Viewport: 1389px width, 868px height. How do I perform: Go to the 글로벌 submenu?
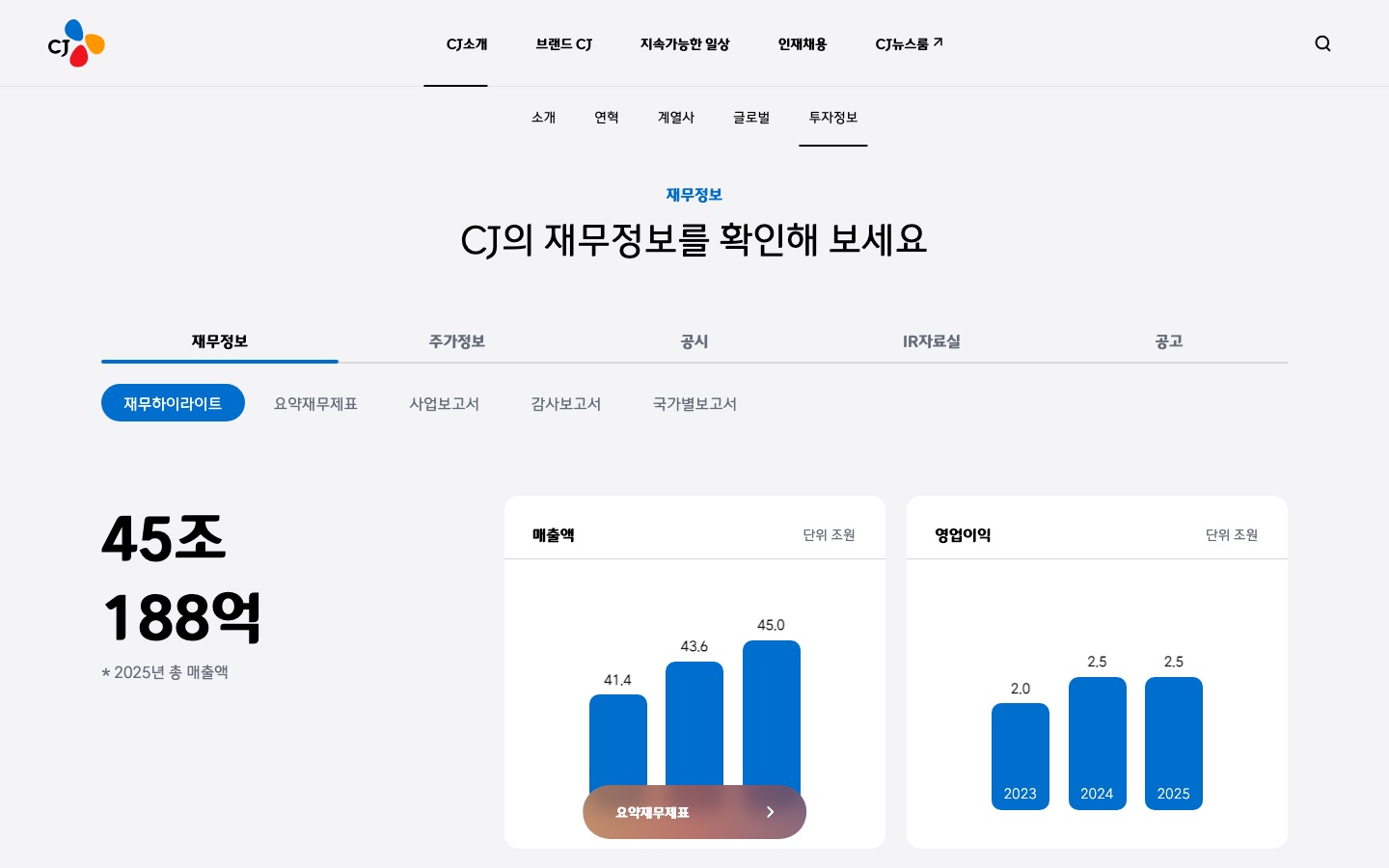(x=751, y=118)
